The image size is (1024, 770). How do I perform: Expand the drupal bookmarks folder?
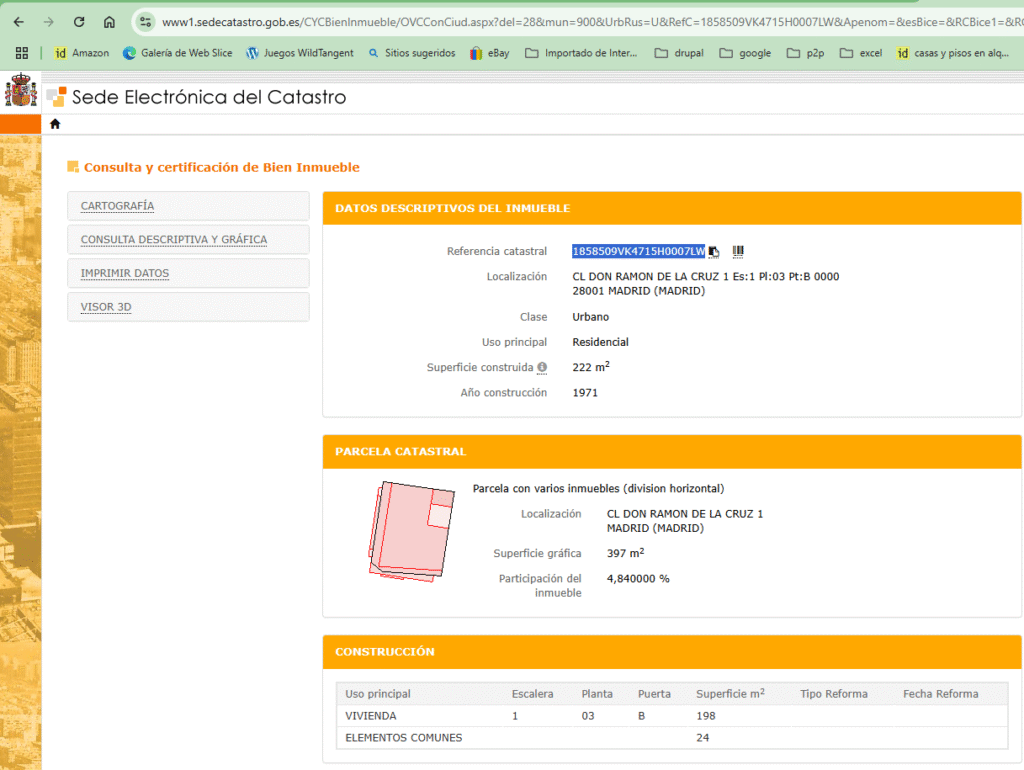point(678,53)
